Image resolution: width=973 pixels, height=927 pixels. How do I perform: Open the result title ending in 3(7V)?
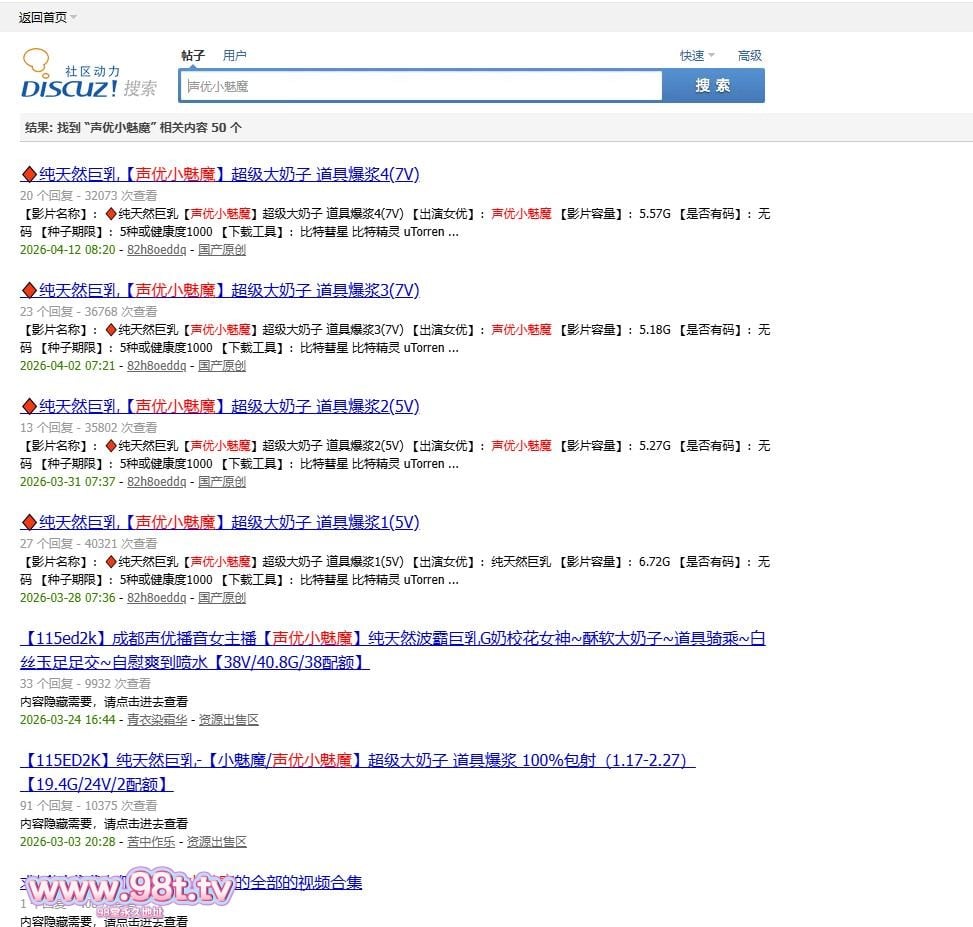(228, 290)
